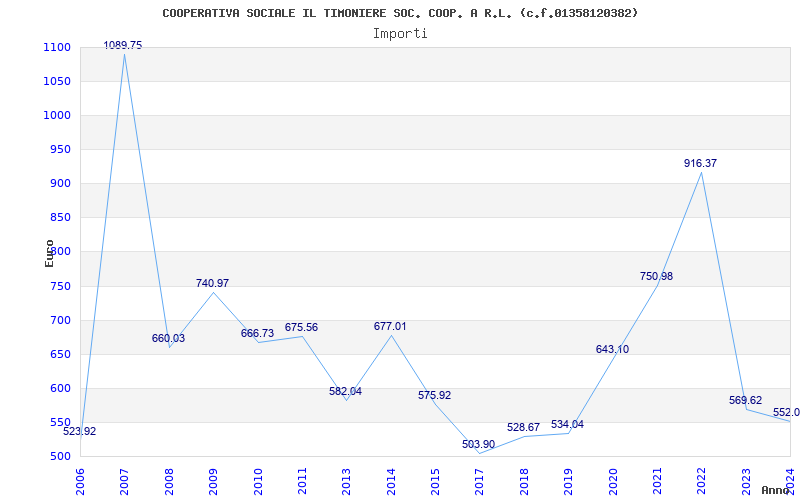
Task: Select the 2020 x-axis year label
Action: coord(613,482)
